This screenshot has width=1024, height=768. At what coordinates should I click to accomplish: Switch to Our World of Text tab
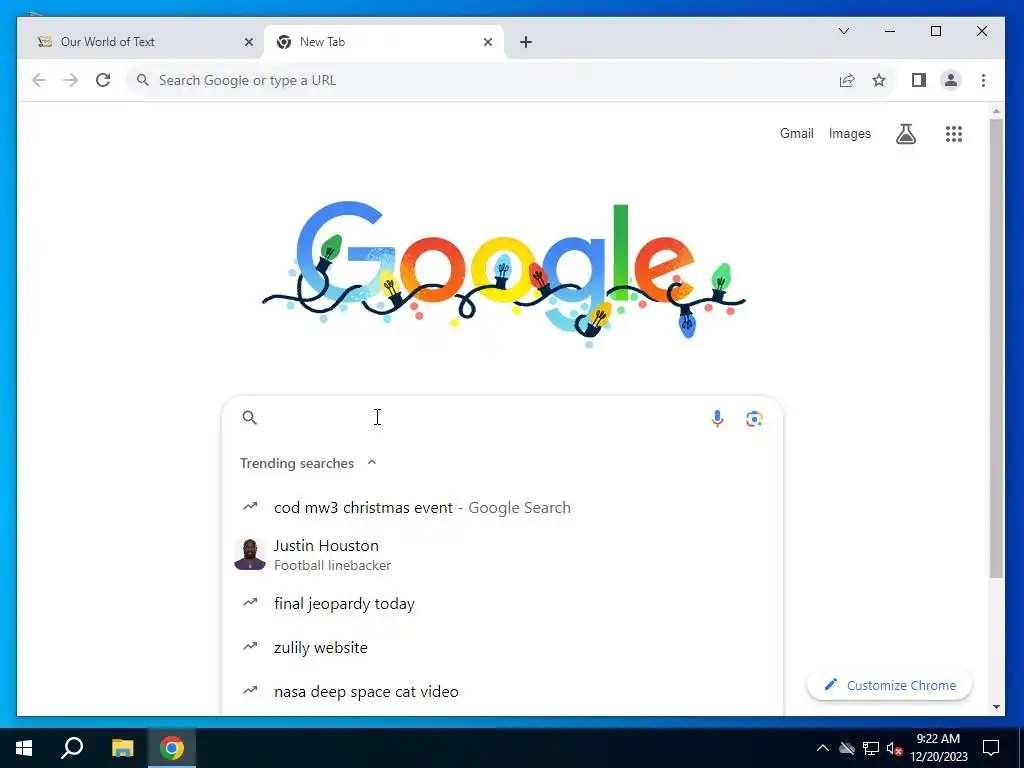[x=142, y=42]
